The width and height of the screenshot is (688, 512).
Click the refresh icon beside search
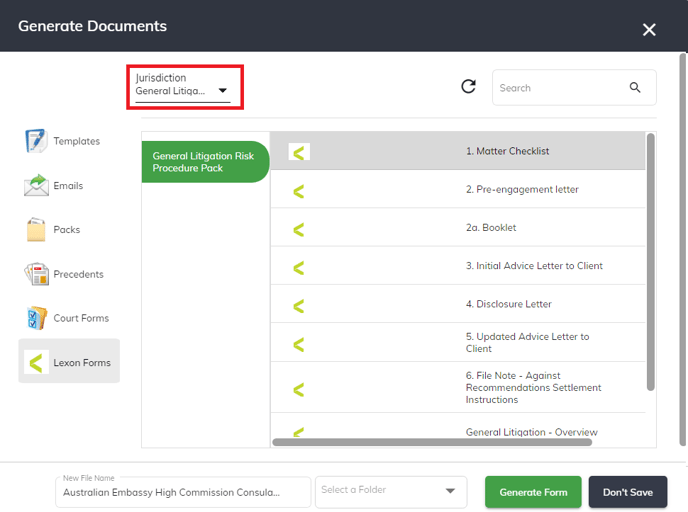pos(468,86)
